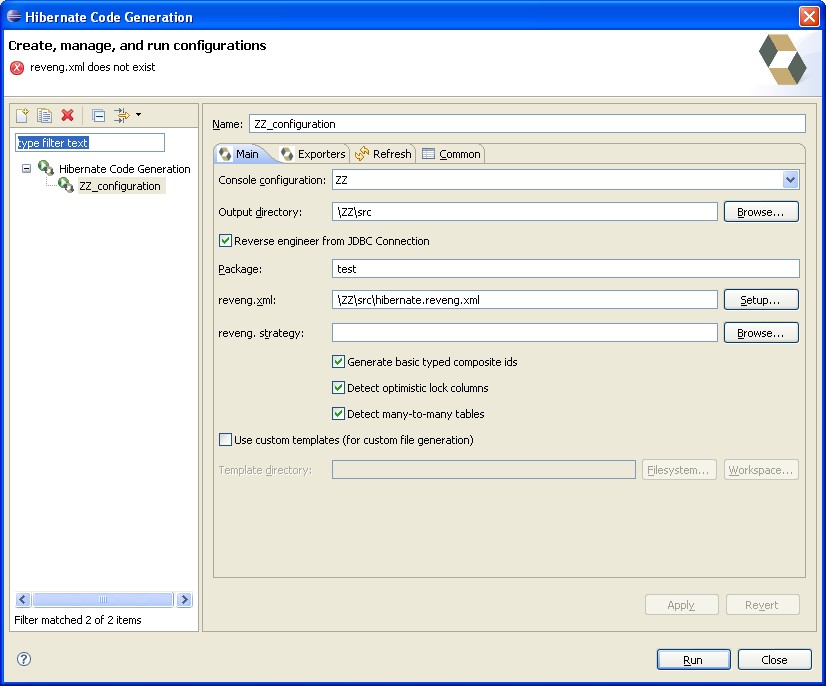Click the Template directory field

click(x=484, y=469)
